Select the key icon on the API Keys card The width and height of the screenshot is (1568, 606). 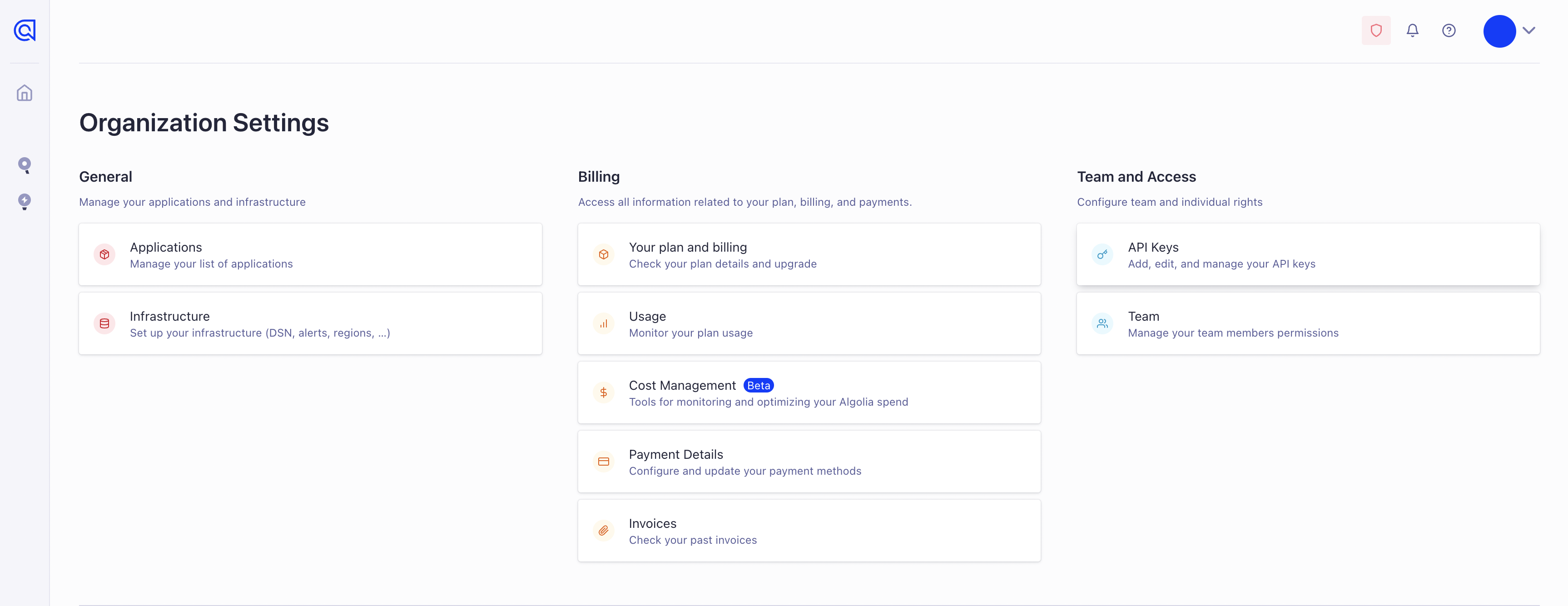coord(1103,254)
